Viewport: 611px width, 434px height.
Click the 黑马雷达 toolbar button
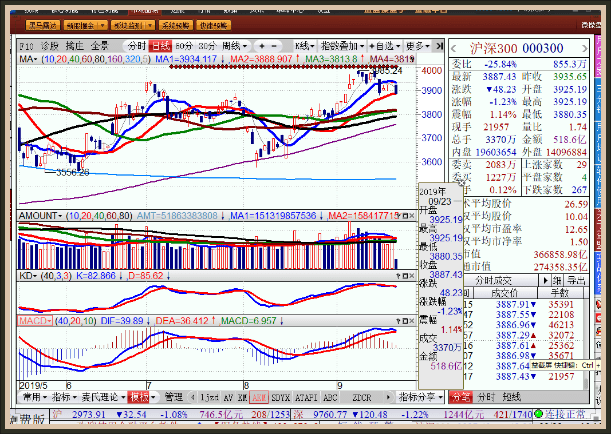[x=43, y=25]
